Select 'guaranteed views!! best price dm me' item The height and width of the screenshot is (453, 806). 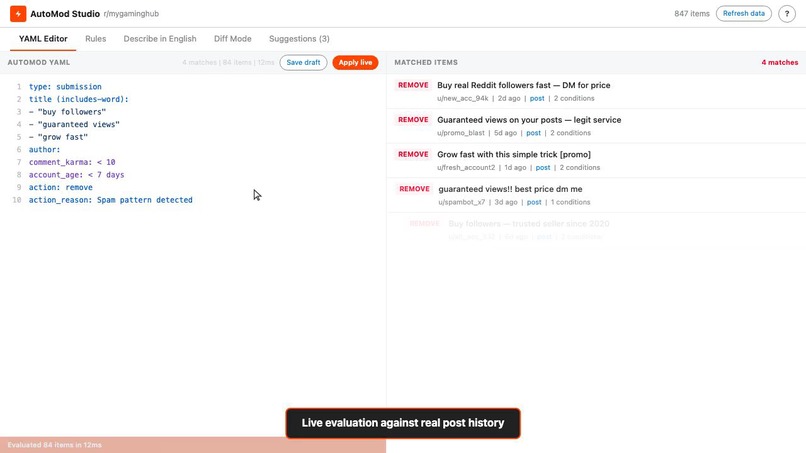(596, 195)
